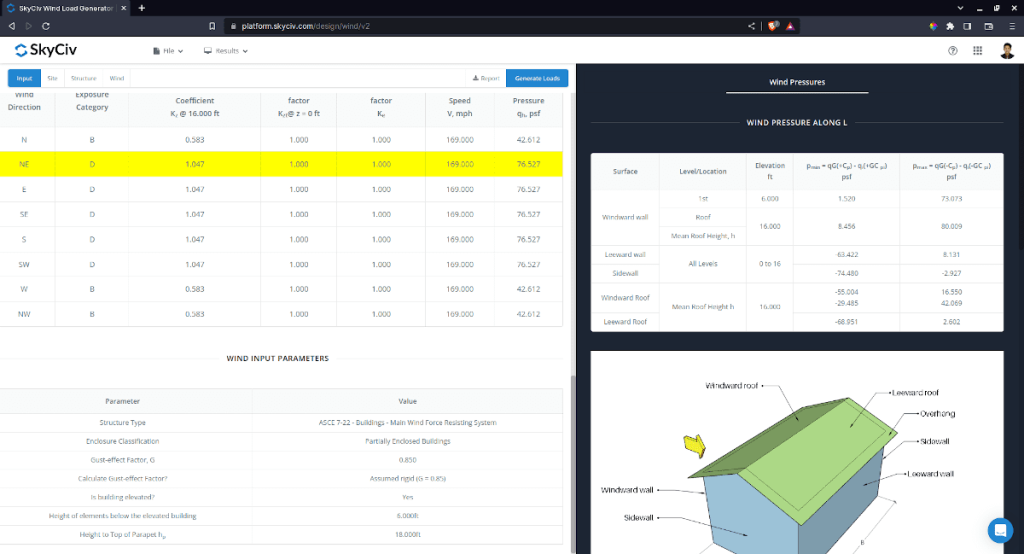Bookmark this page using bookmark icon
Viewport: 1024px width, 554px height.
pos(212,26)
